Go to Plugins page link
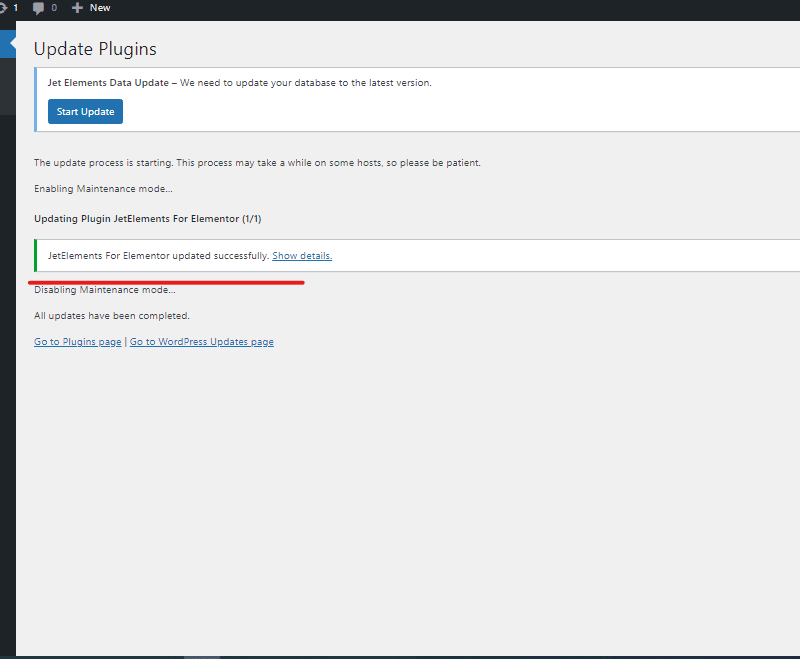 point(78,342)
